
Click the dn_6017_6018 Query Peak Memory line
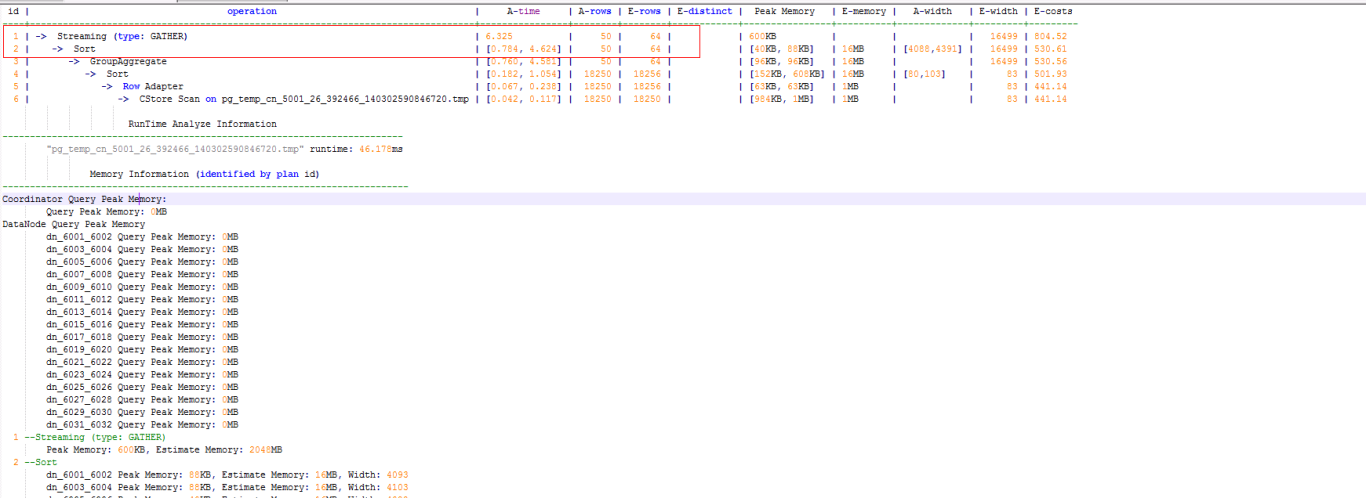(142, 337)
